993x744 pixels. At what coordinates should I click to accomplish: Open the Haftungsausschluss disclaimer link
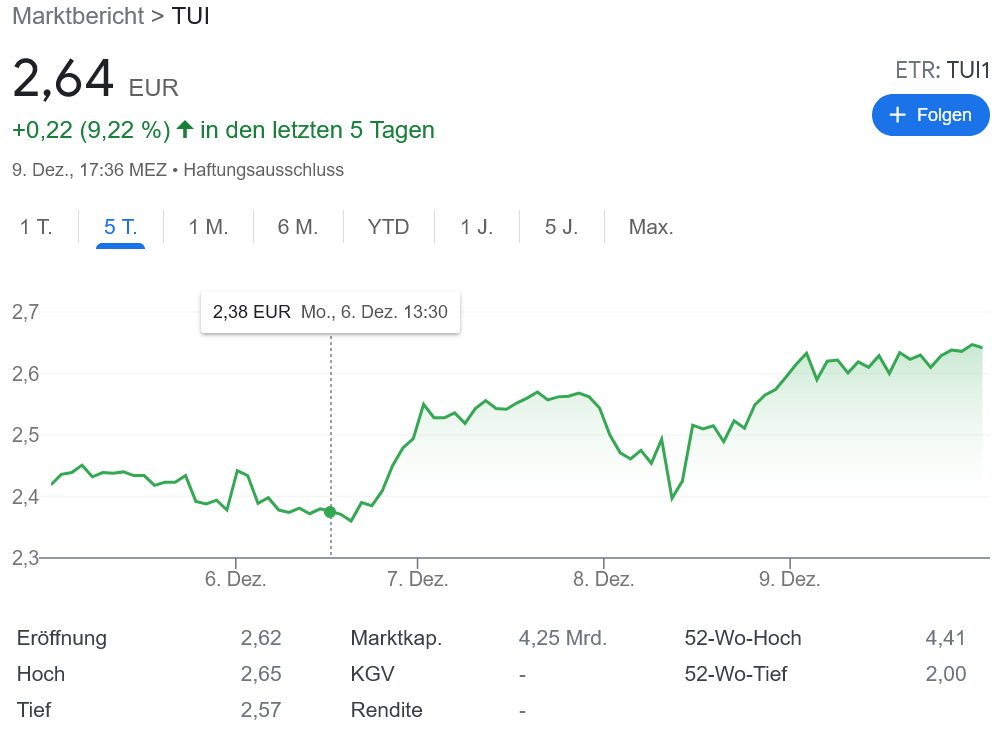[x=265, y=170]
